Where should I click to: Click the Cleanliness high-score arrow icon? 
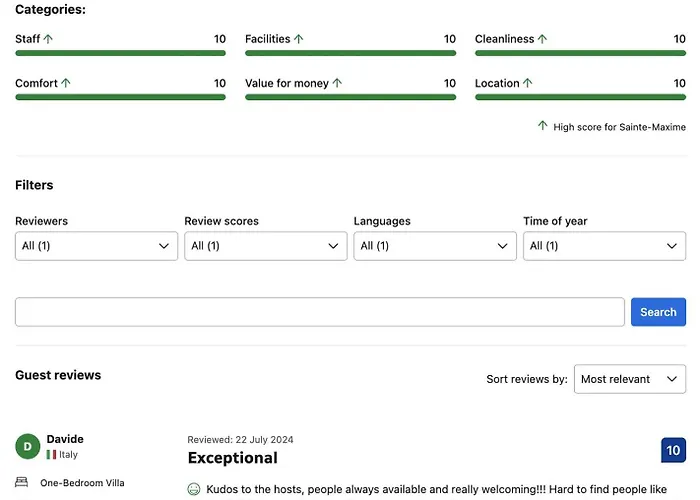click(542, 39)
